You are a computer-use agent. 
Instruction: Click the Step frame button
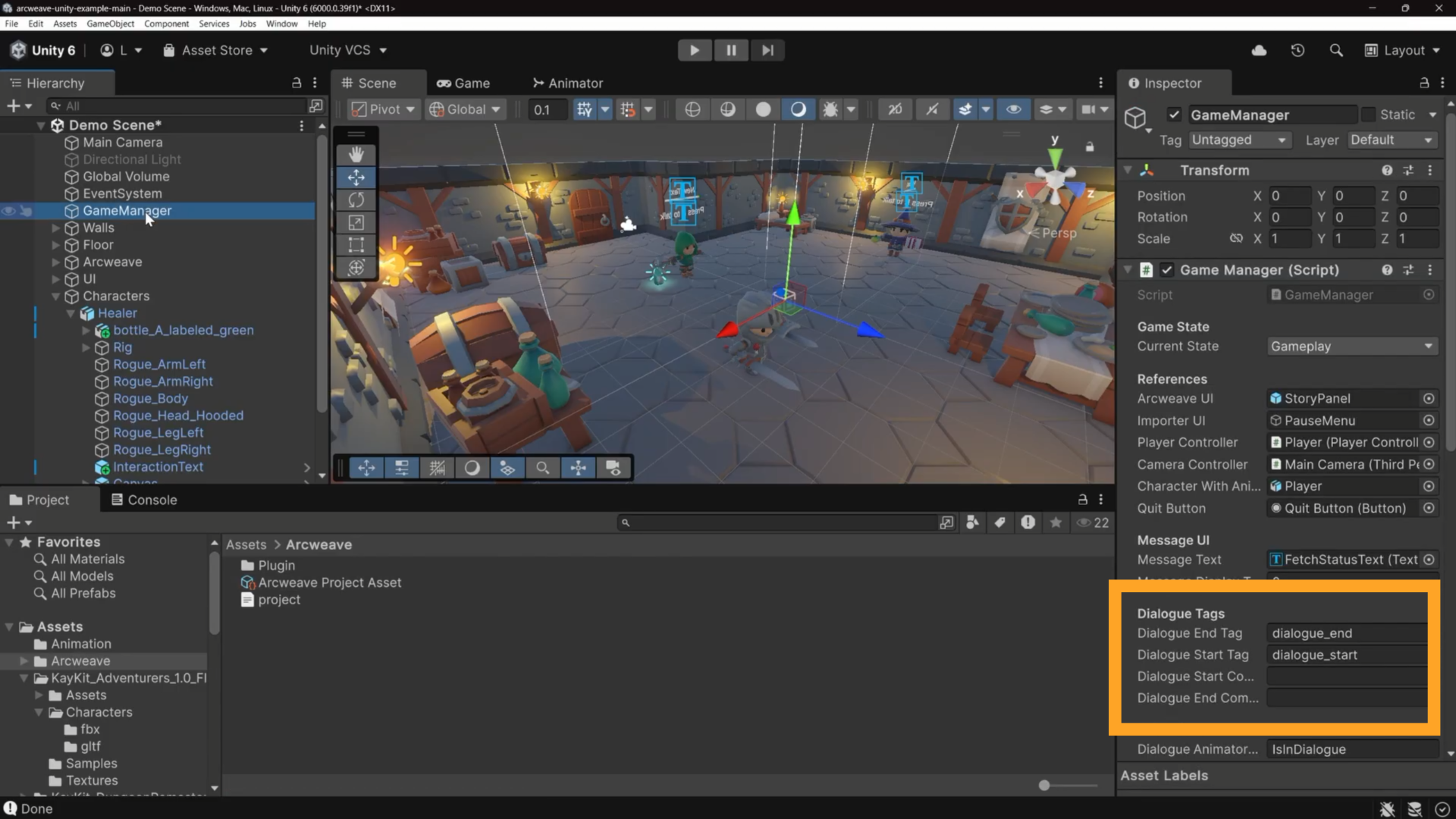(x=767, y=50)
